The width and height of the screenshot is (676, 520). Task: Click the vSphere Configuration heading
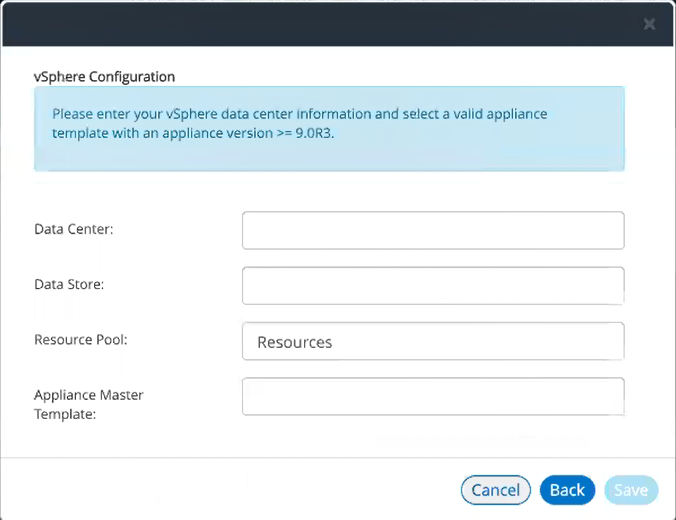coord(104,77)
